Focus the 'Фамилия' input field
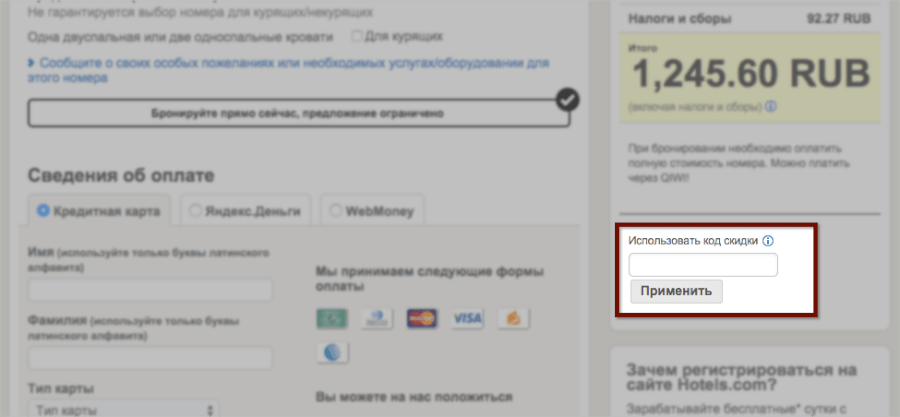Image resolution: width=900 pixels, height=417 pixels. [x=150, y=358]
